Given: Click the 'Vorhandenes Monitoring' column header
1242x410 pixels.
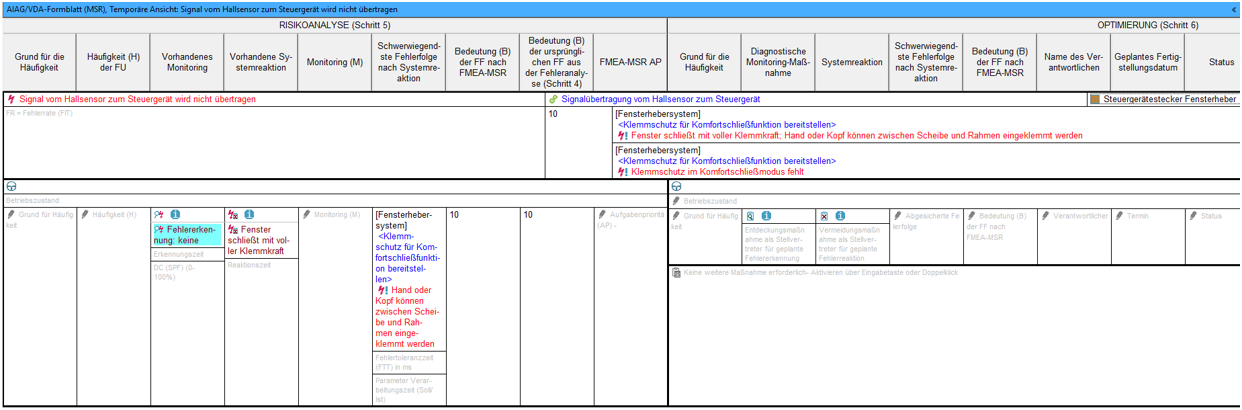Looking at the screenshot, I should [x=188, y=62].
